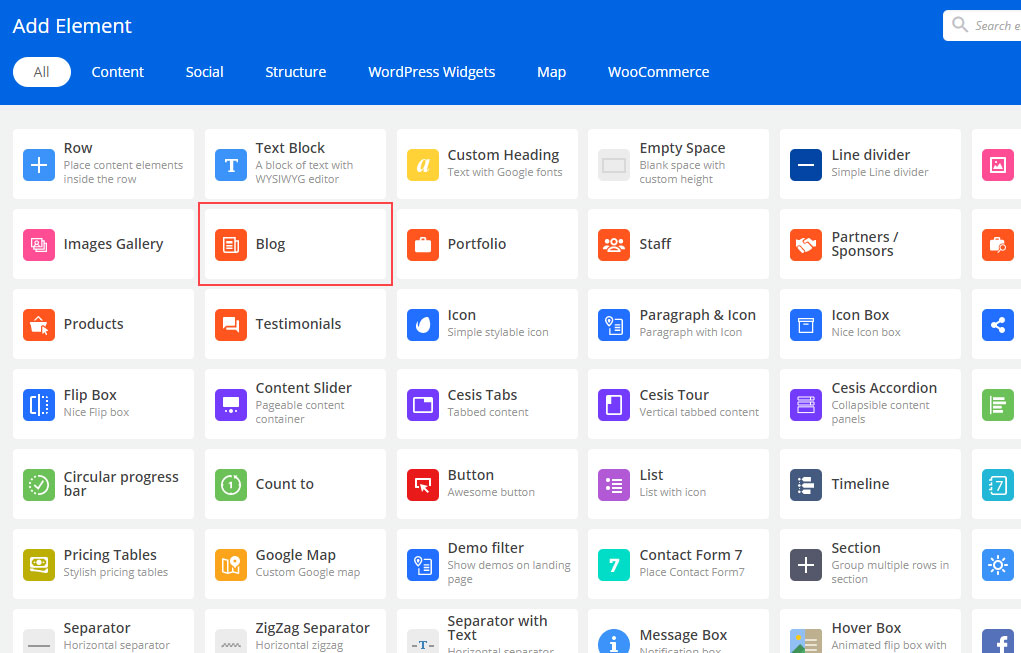Image resolution: width=1021 pixels, height=653 pixels.
Task: Select the Text Block element icon
Action: click(x=231, y=164)
